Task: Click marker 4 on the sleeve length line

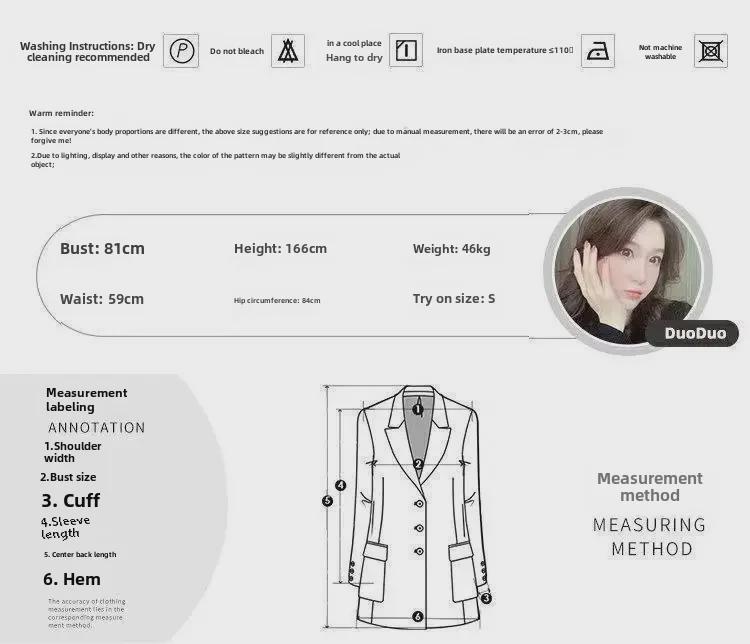Action: tap(341, 485)
